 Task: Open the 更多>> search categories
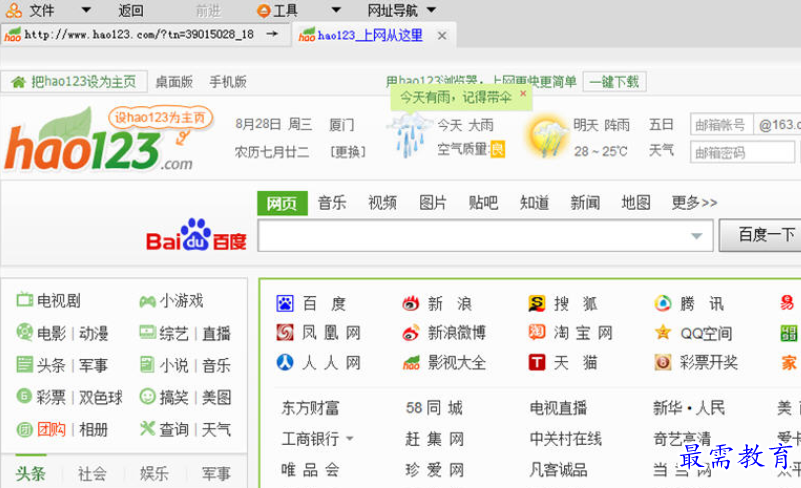(694, 203)
